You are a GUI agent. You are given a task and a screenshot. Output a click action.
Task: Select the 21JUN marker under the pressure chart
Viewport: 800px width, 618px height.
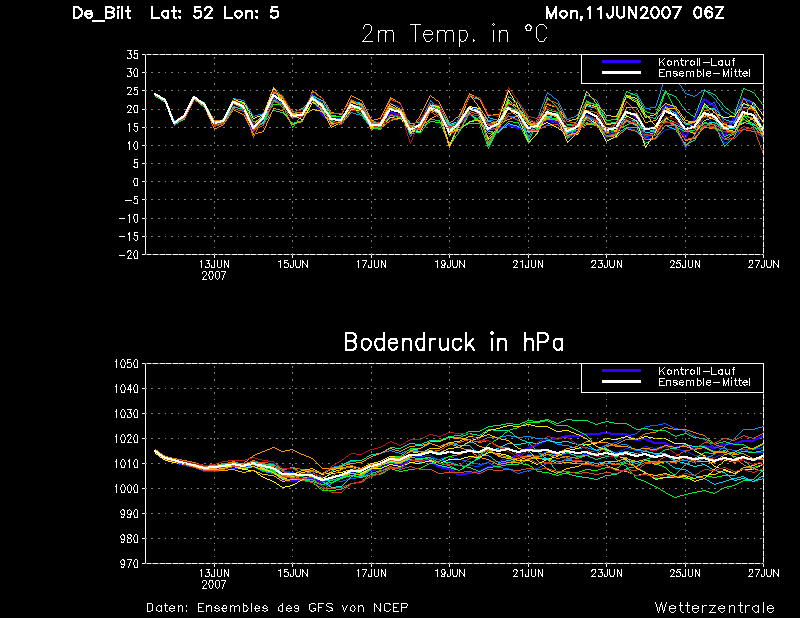pyautogui.click(x=528, y=573)
